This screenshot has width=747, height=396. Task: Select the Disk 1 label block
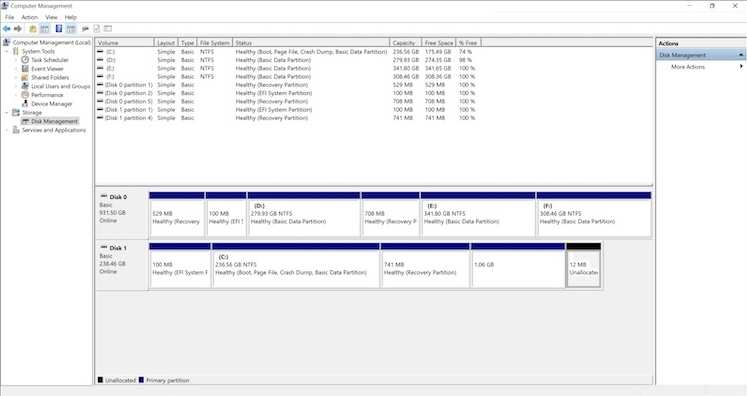[122, 265]
